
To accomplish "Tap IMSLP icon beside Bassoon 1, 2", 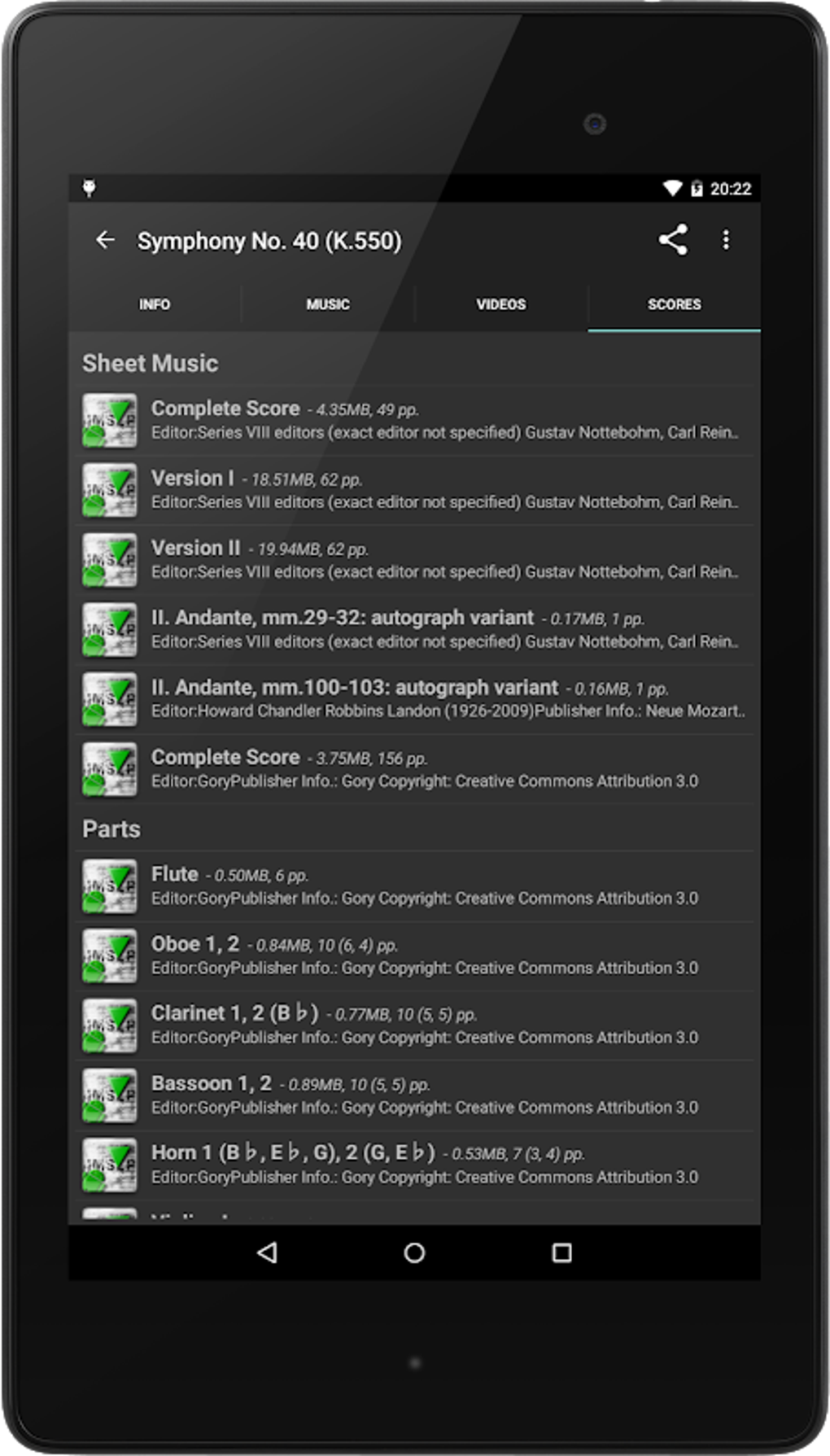I will pos(110,1095).
